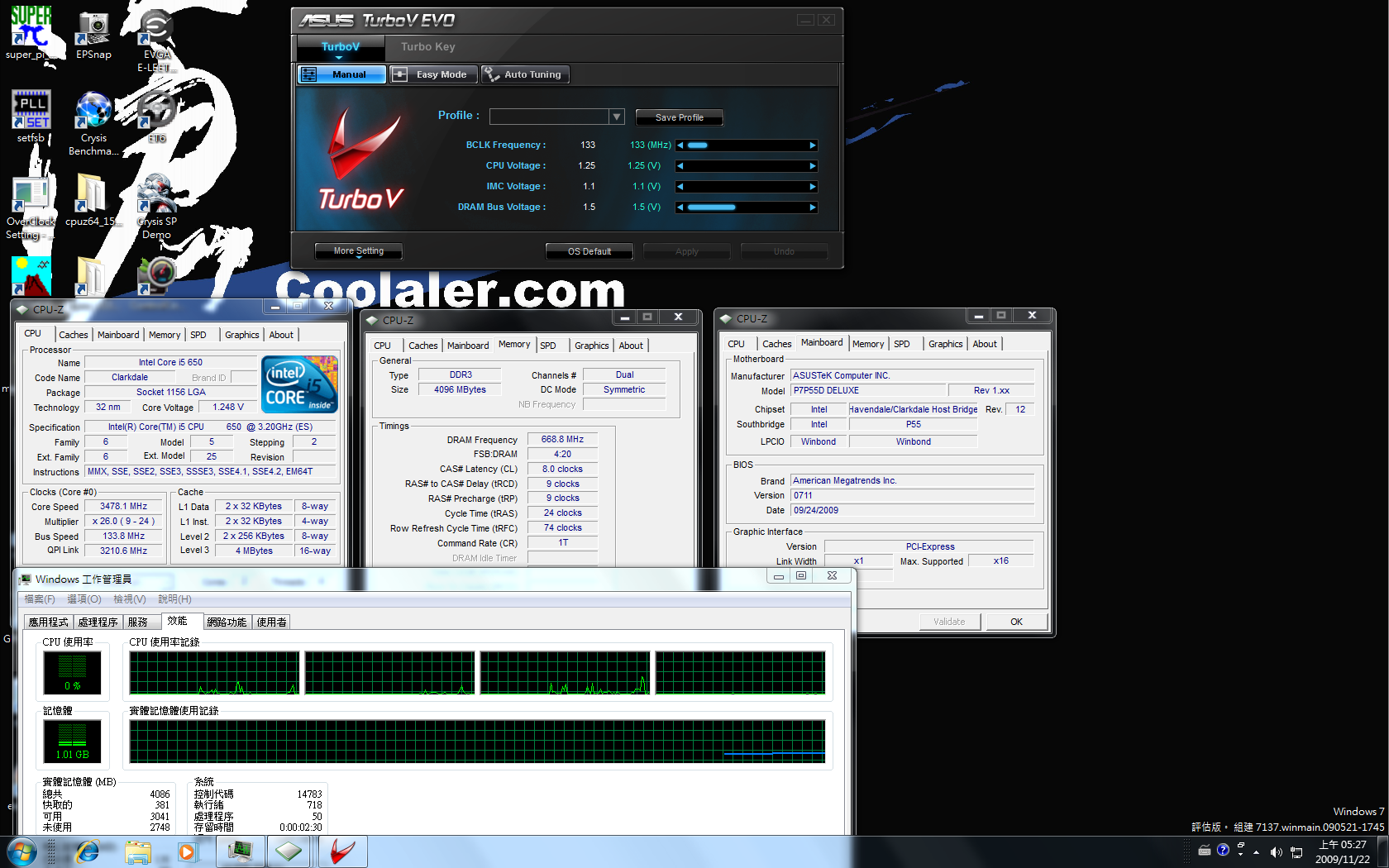
Task: Open Windows Media Player from the taskbar
Action: [187, 851]
